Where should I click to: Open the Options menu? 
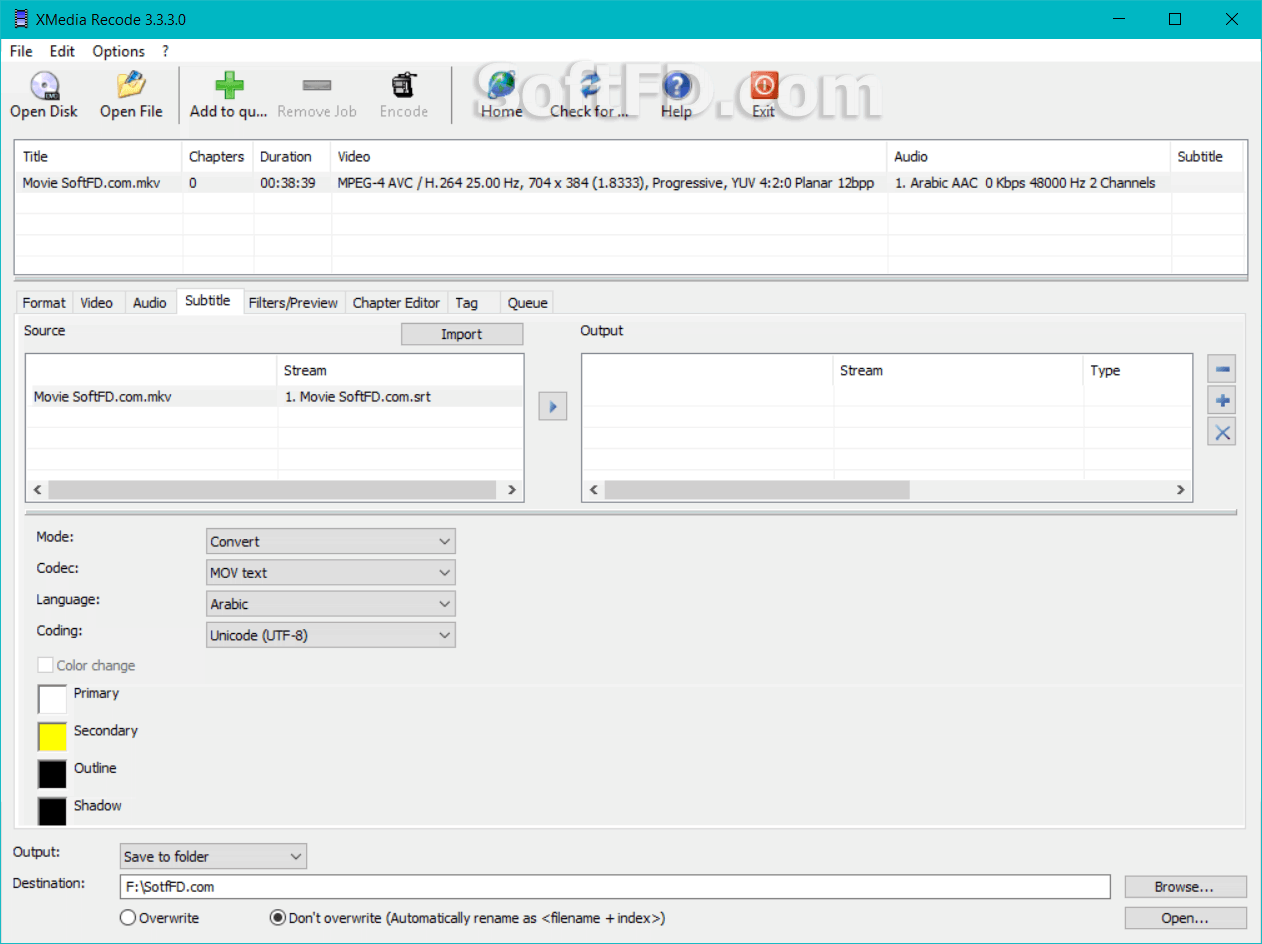tap(119, 51)
